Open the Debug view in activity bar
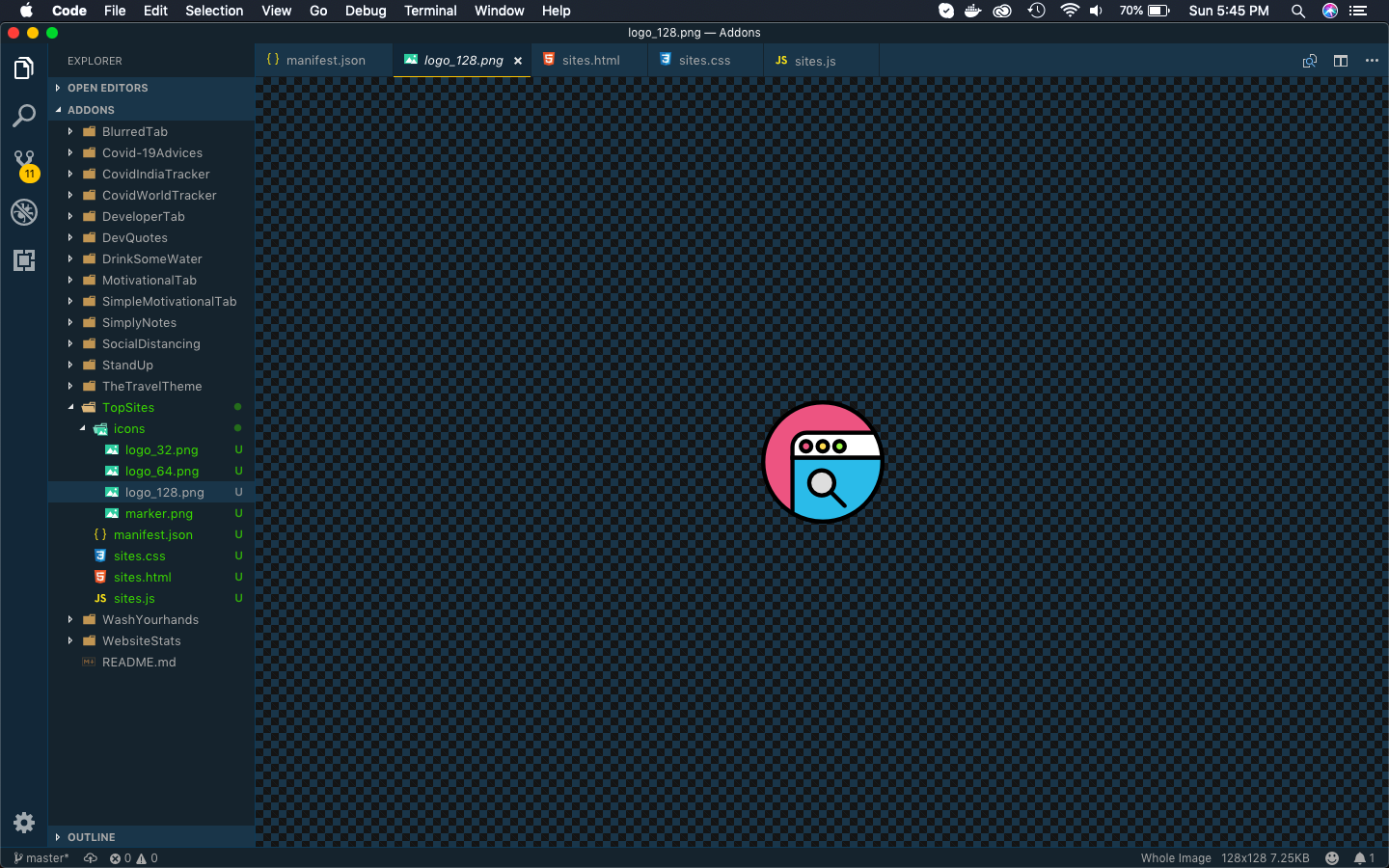 tap(24, 212)
